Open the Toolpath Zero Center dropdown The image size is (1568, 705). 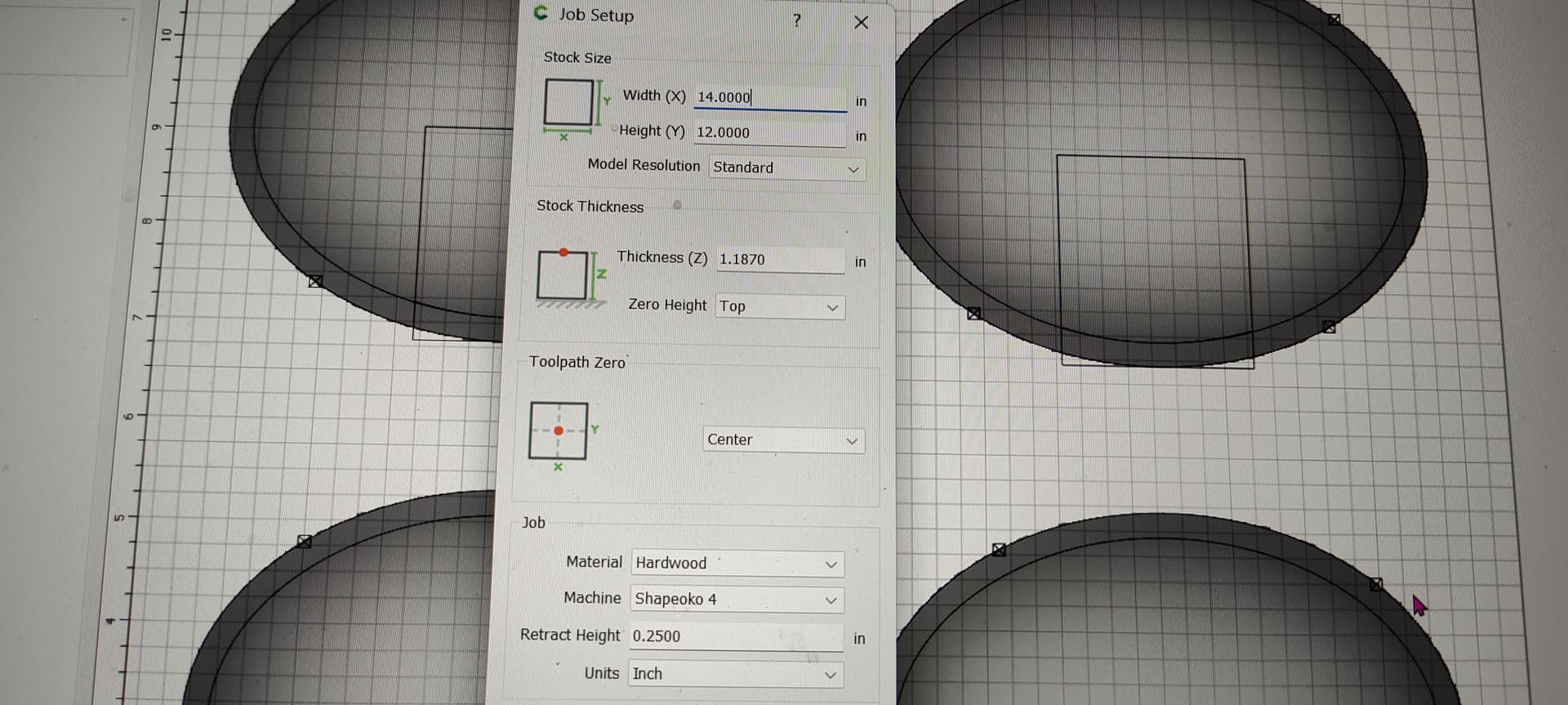(782, 440)
